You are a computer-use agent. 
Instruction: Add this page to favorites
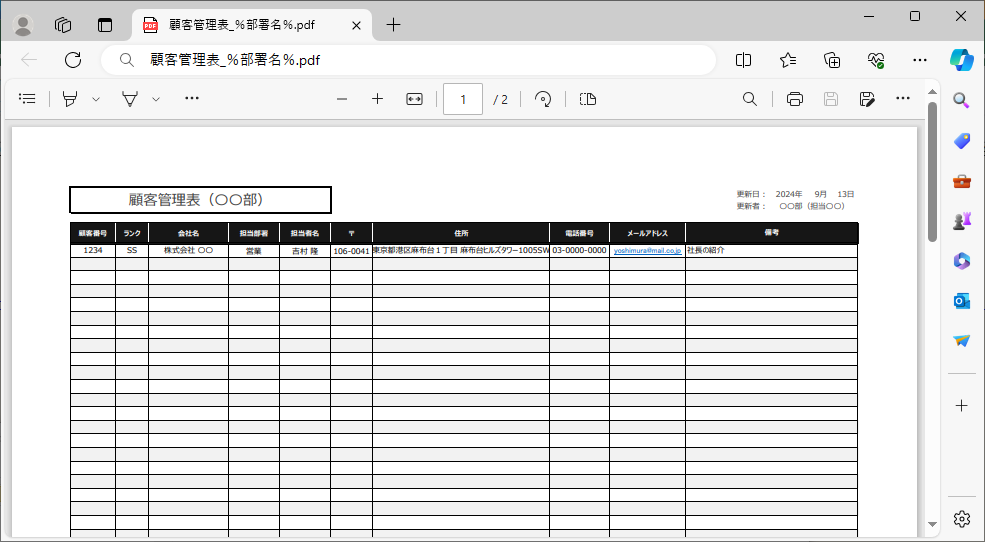pos(788,60)
